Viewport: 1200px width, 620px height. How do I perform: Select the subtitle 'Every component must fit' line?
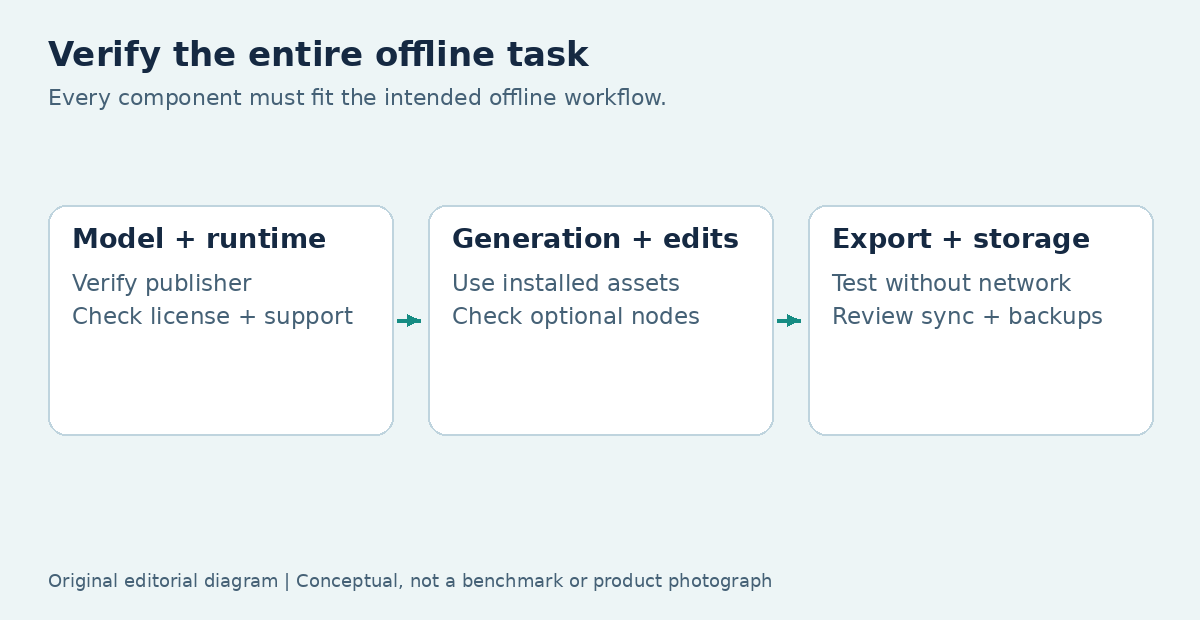(357, 98)
